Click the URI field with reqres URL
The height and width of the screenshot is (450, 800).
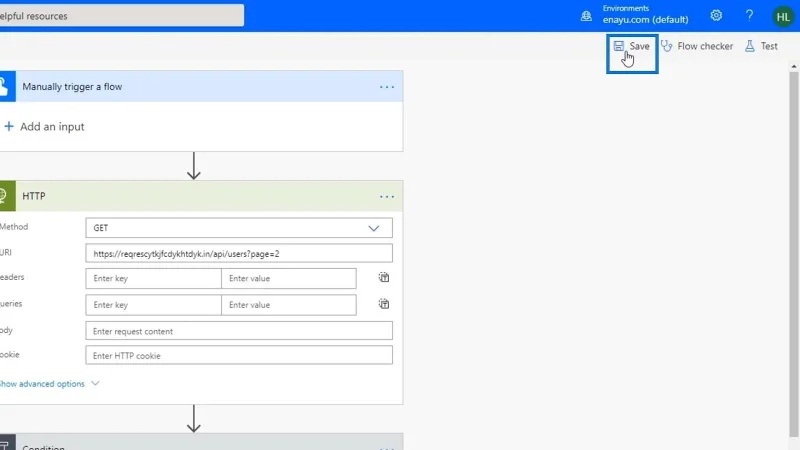point(239,254)
